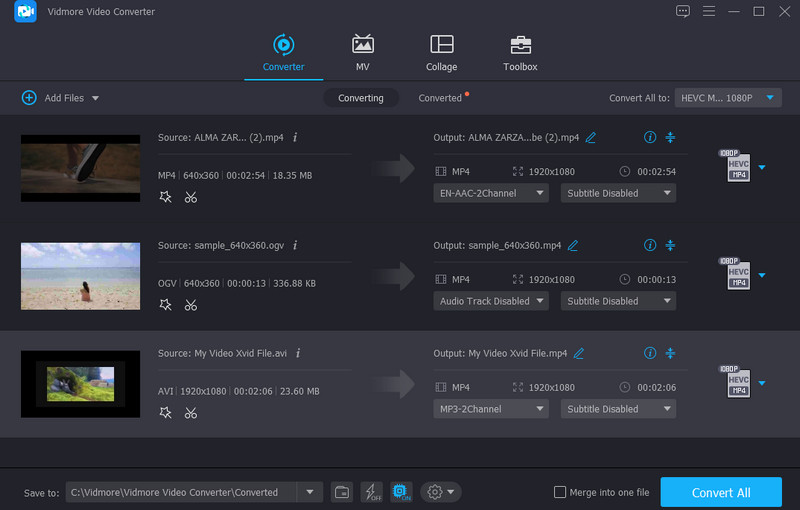Click the edit effects star icon for sample_640x360.ogv
This screenshot has height=510, width=800.
coord(166,305)
